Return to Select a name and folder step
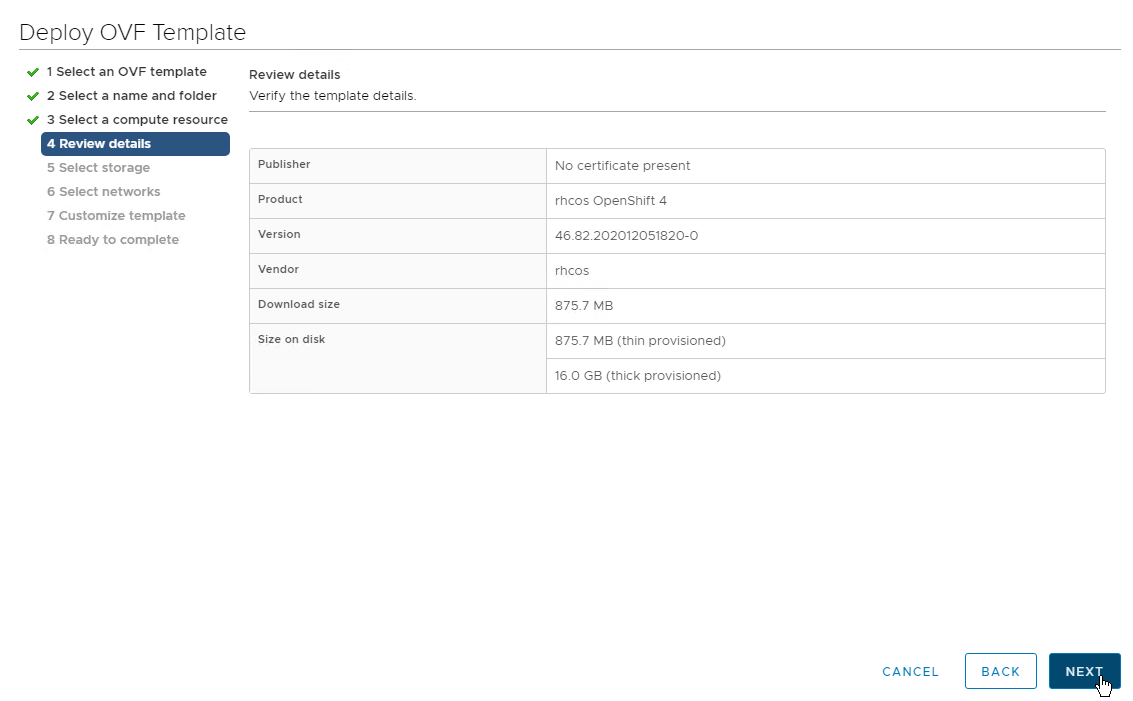1133x701 pixels. (x=131, y=96)
